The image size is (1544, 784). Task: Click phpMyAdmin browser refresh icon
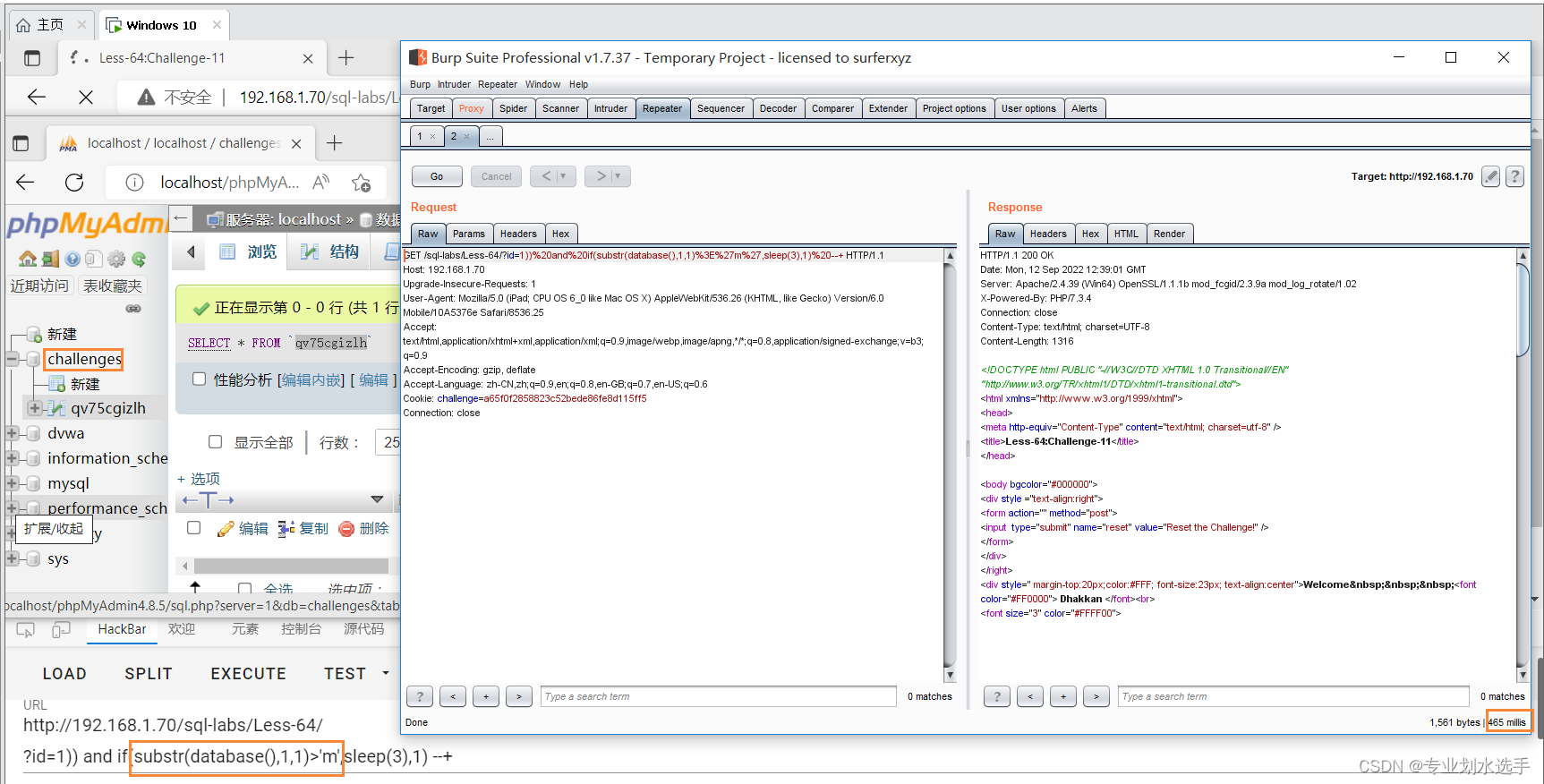[74, 183]
